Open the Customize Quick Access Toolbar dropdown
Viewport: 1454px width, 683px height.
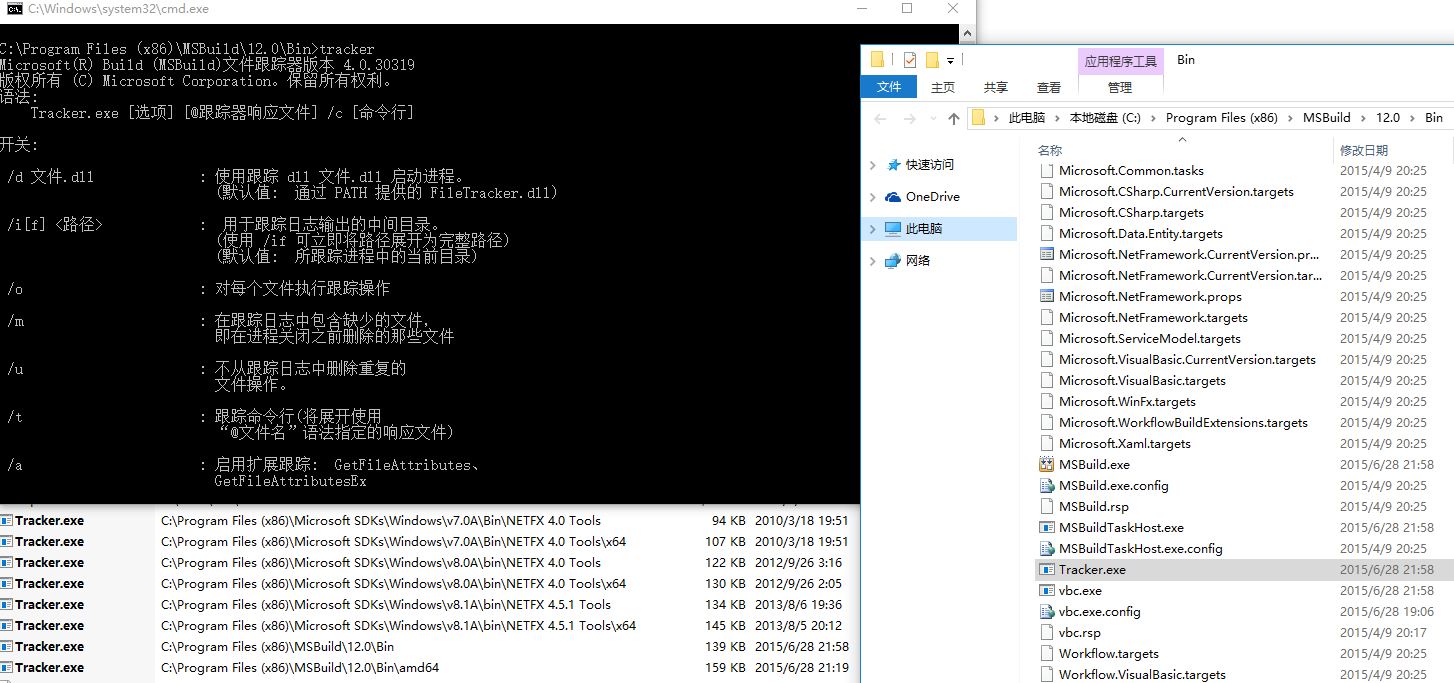[951, 60]
